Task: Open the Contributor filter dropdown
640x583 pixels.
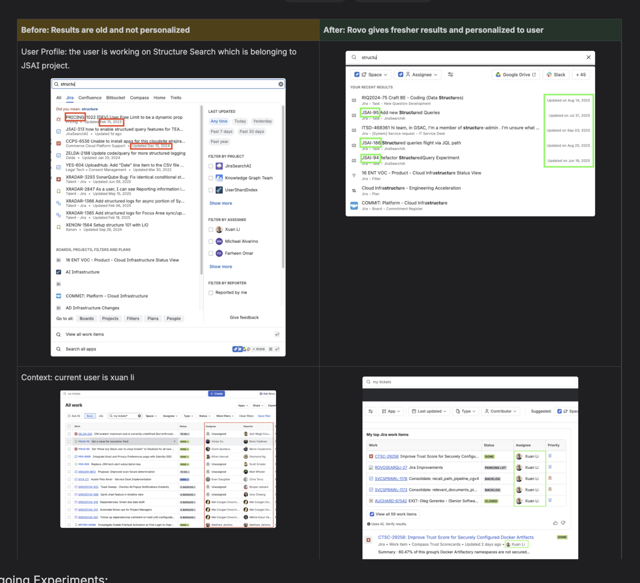Action: 500,412
